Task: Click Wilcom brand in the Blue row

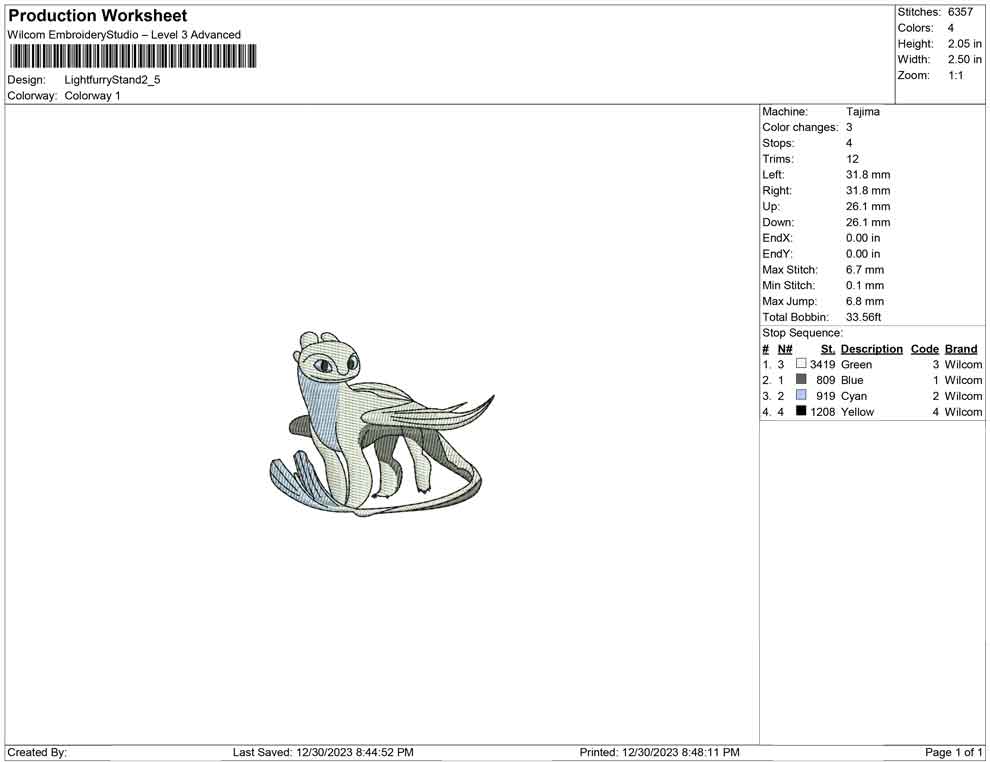Action: (963, 380)
